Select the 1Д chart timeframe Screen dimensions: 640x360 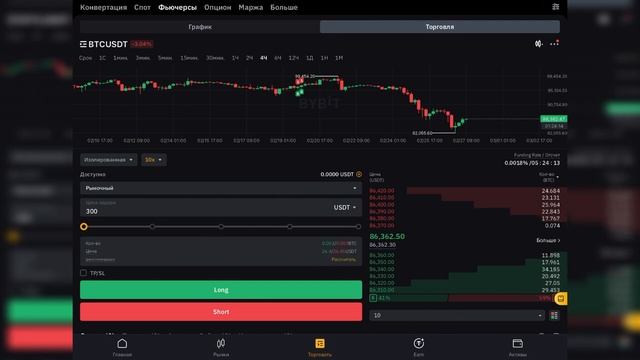(x=310, y=58)
